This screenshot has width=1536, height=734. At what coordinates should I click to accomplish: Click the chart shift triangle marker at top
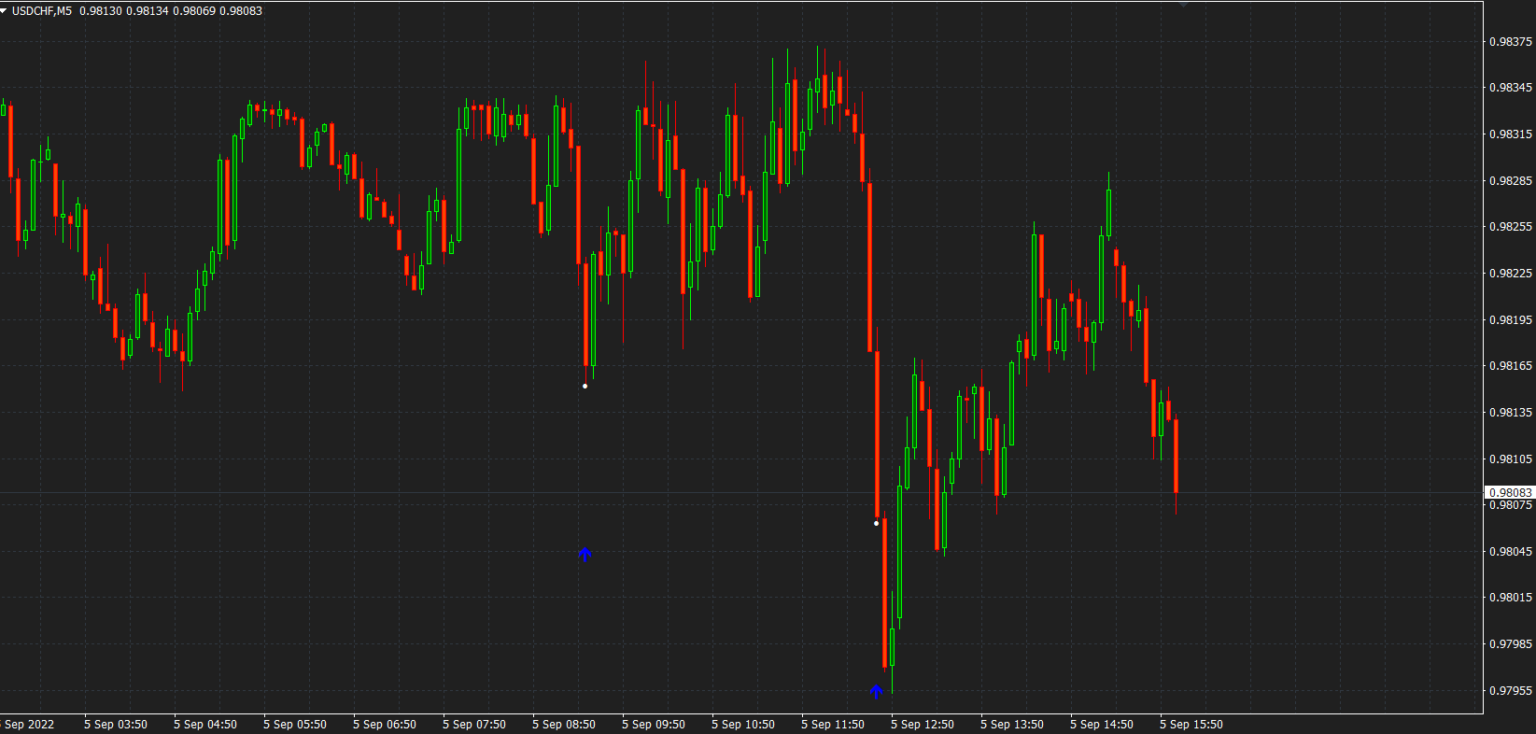[1184, 4]
